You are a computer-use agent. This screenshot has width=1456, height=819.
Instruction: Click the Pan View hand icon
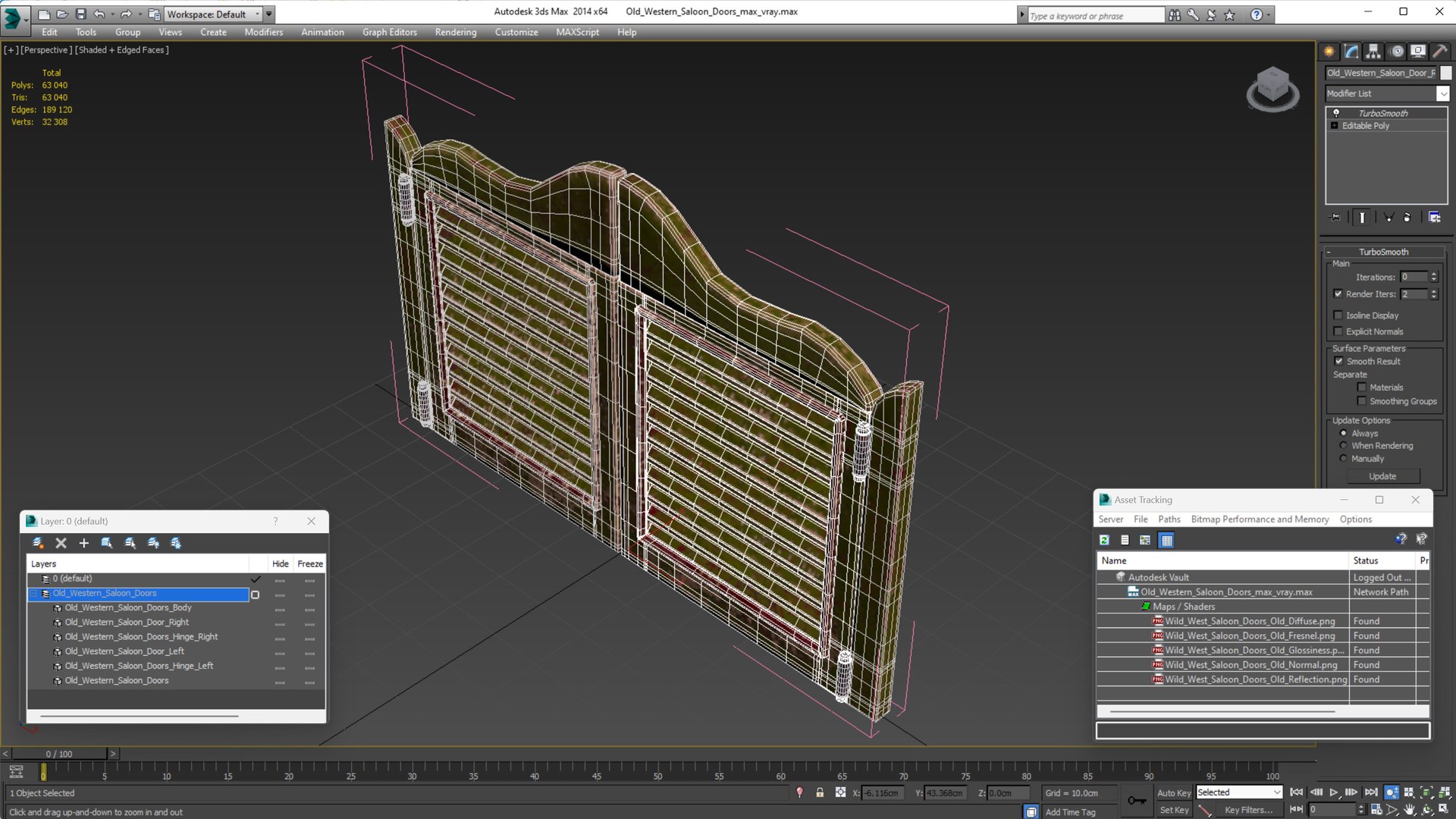click(1409, 810)
